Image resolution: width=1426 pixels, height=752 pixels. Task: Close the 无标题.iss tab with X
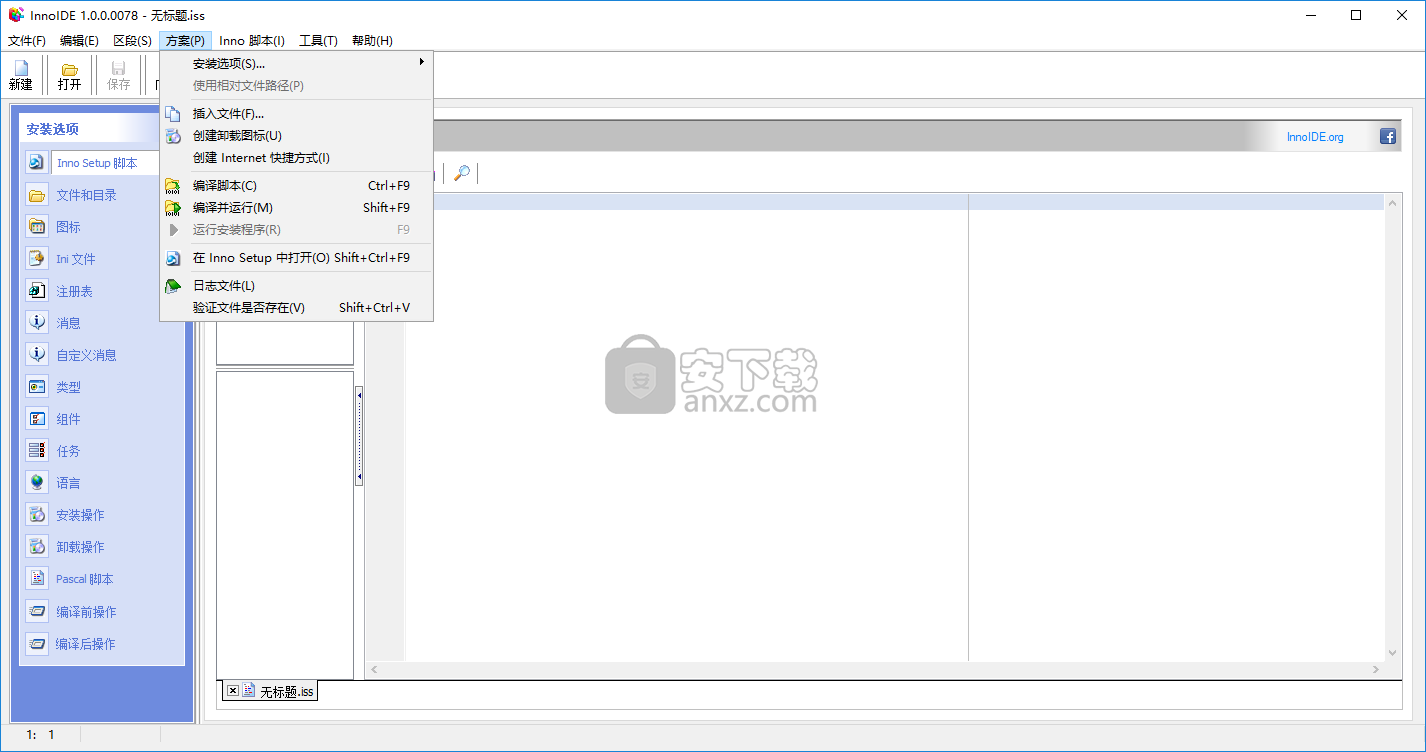pos(232,690)
